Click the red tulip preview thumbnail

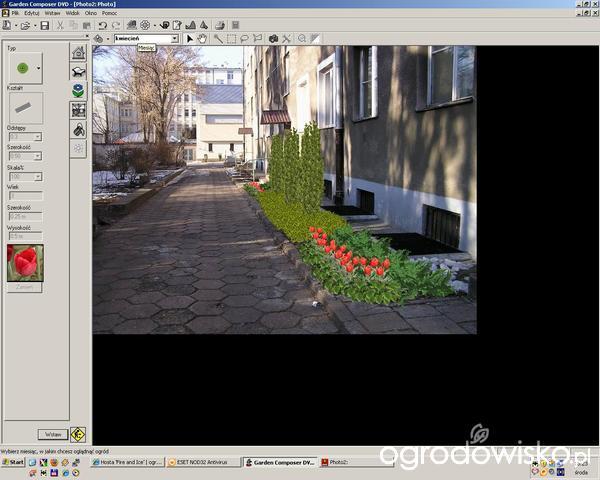25,263
